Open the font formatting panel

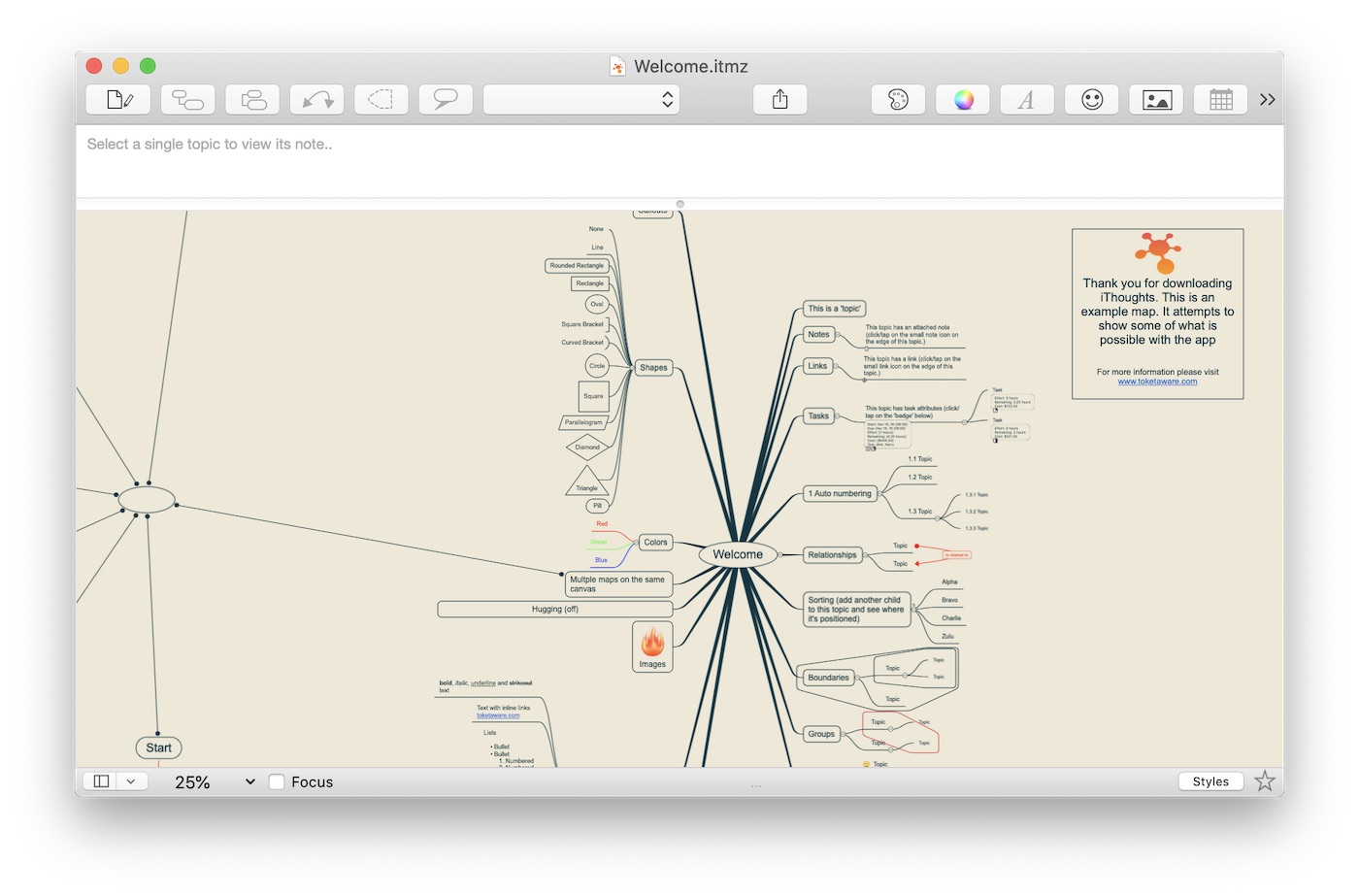point(1027,98)
